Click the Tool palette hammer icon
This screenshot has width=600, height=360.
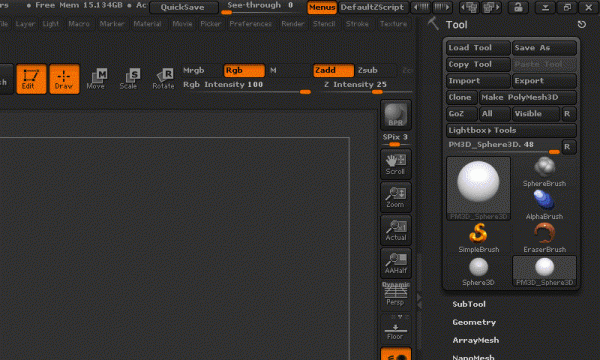(x=433, y=24)
